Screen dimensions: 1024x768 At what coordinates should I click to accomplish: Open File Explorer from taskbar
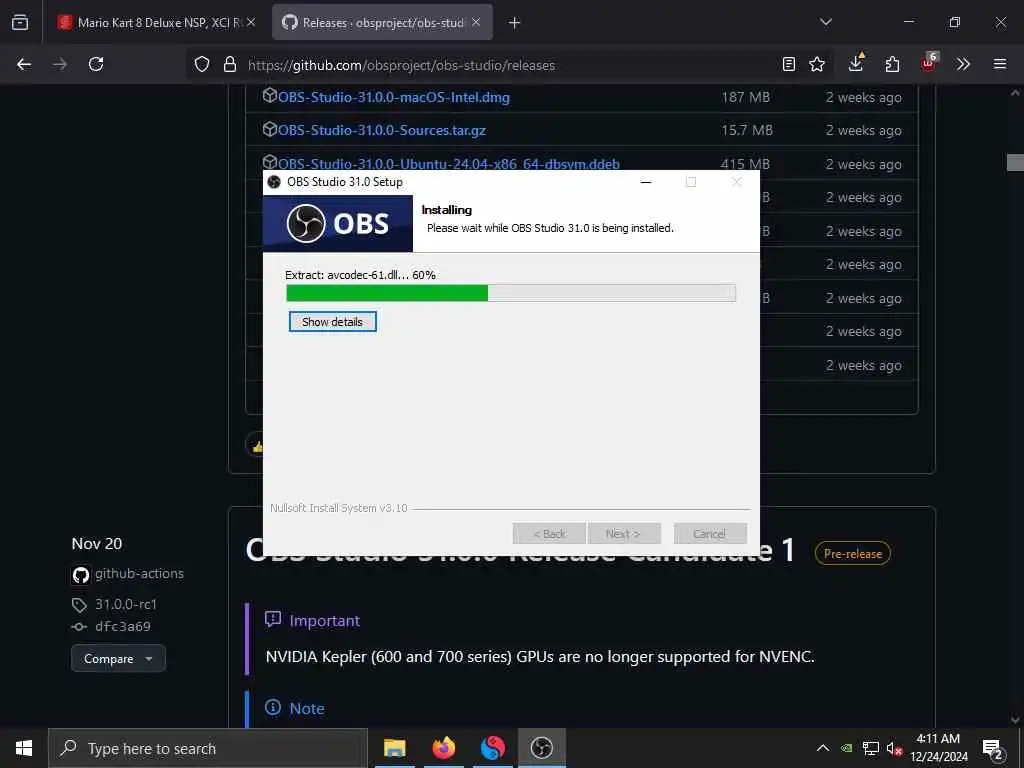point(394,748)
